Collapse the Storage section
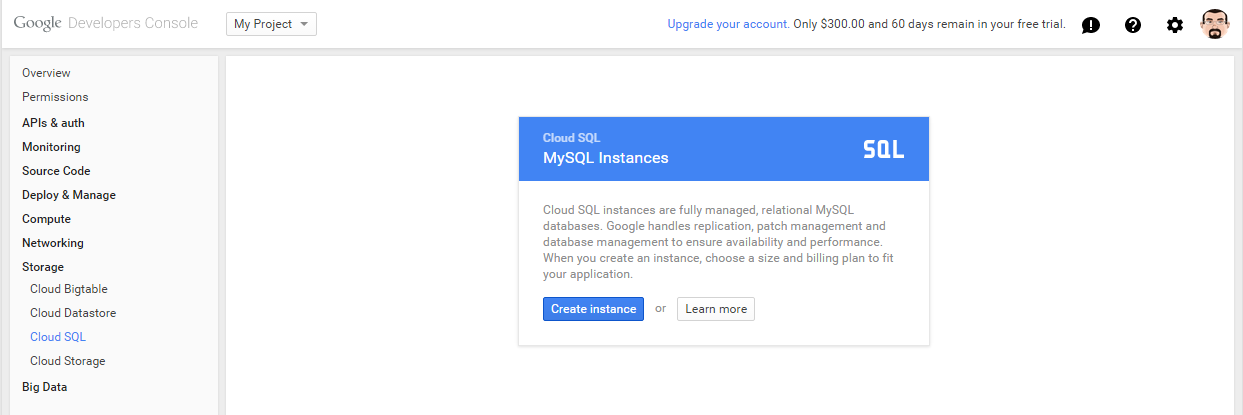 [x=43, y=267]
